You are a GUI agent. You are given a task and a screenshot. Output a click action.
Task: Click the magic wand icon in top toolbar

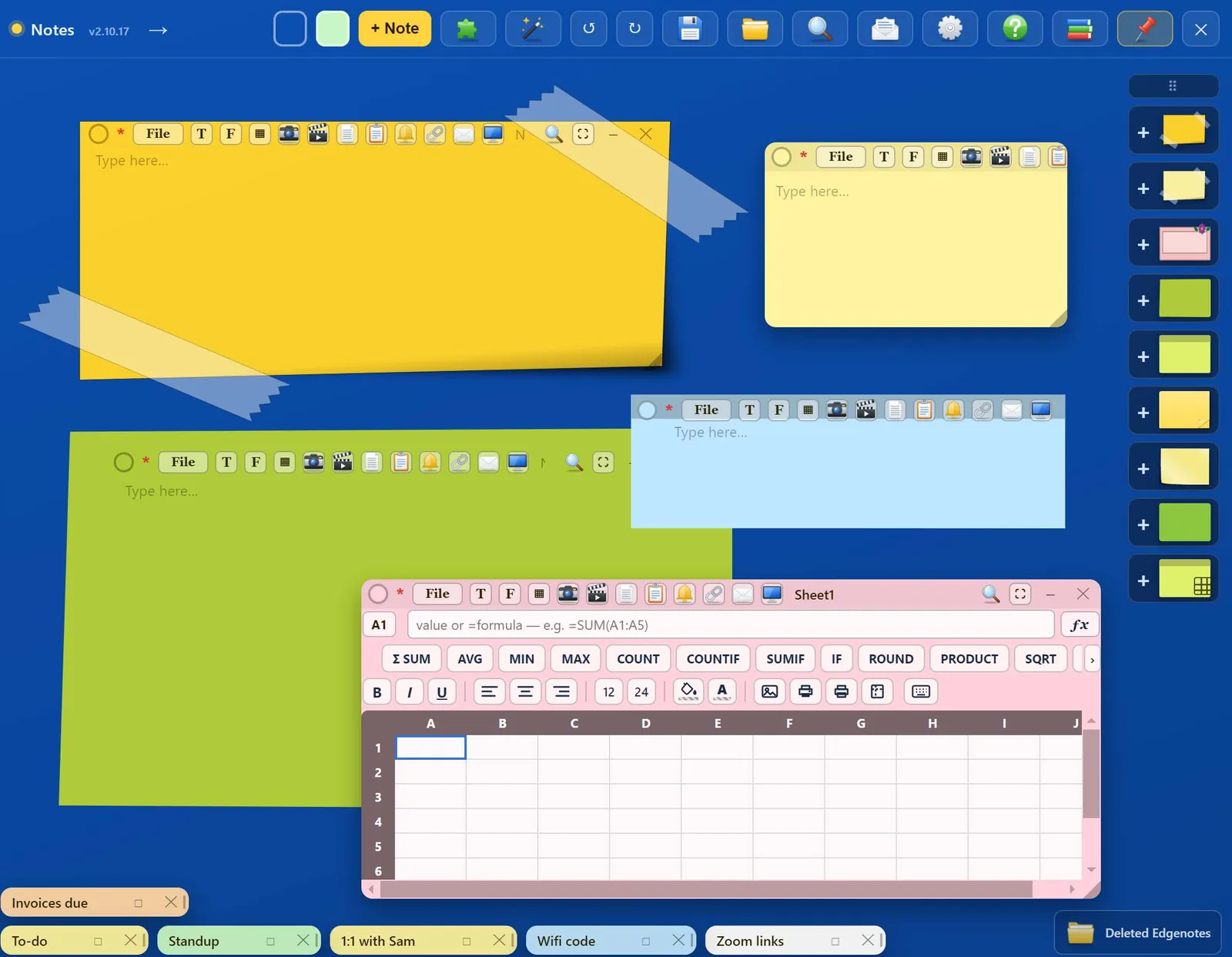(532, 29)
